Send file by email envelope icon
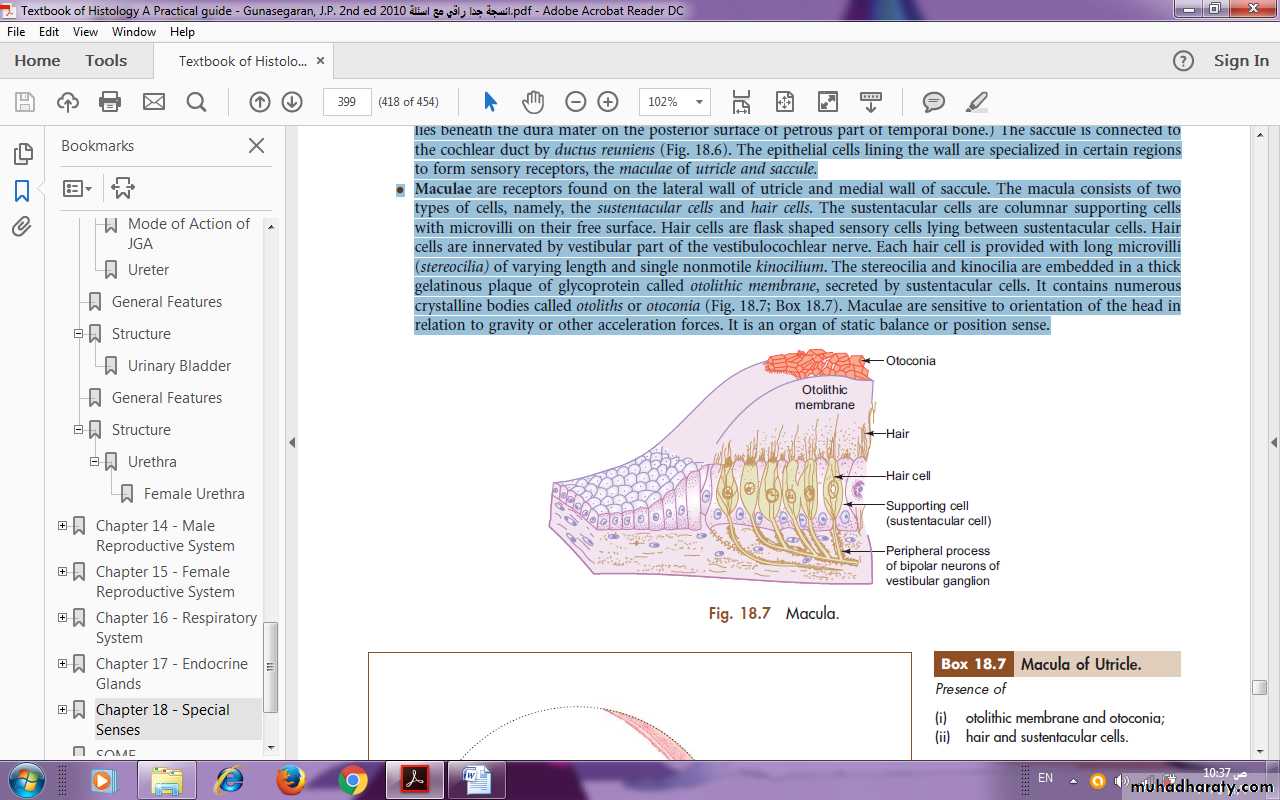1280x800 pixels. (153, 101)
